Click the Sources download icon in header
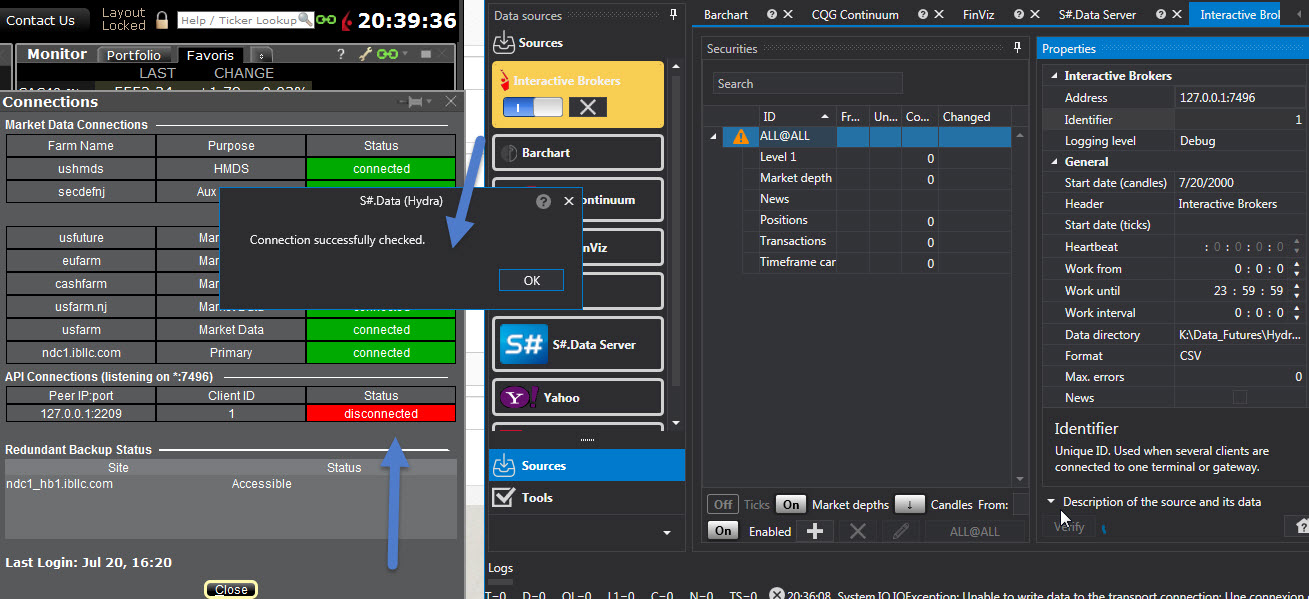The height and width of the screenshot is (599, 1309). tap(504, 42)
